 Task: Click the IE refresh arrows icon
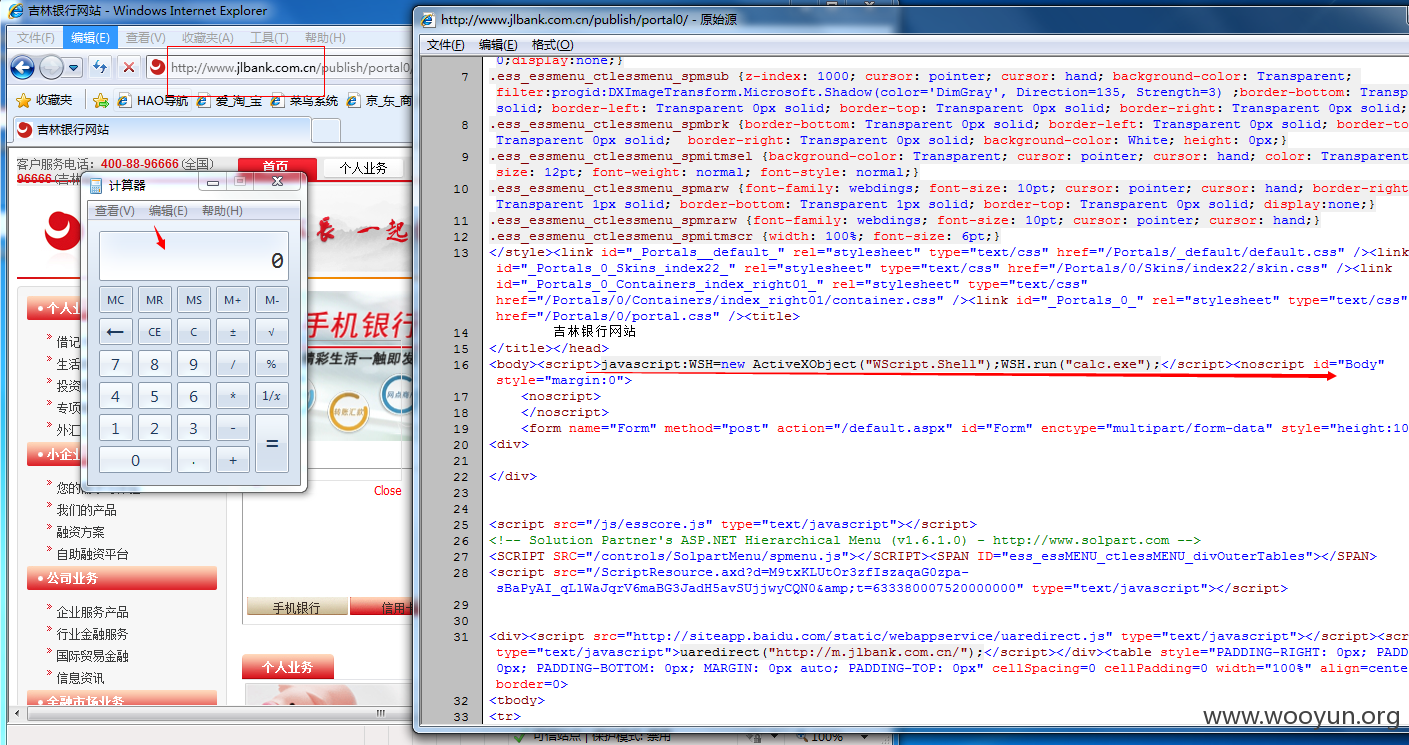[x=100, y=67]
